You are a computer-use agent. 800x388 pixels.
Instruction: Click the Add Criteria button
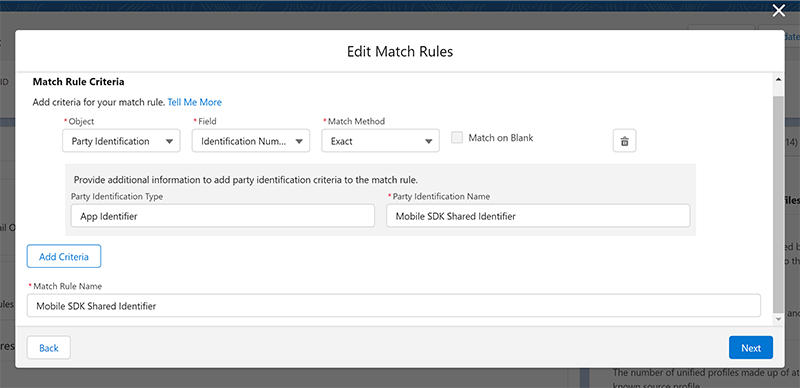tap(64, 256)
